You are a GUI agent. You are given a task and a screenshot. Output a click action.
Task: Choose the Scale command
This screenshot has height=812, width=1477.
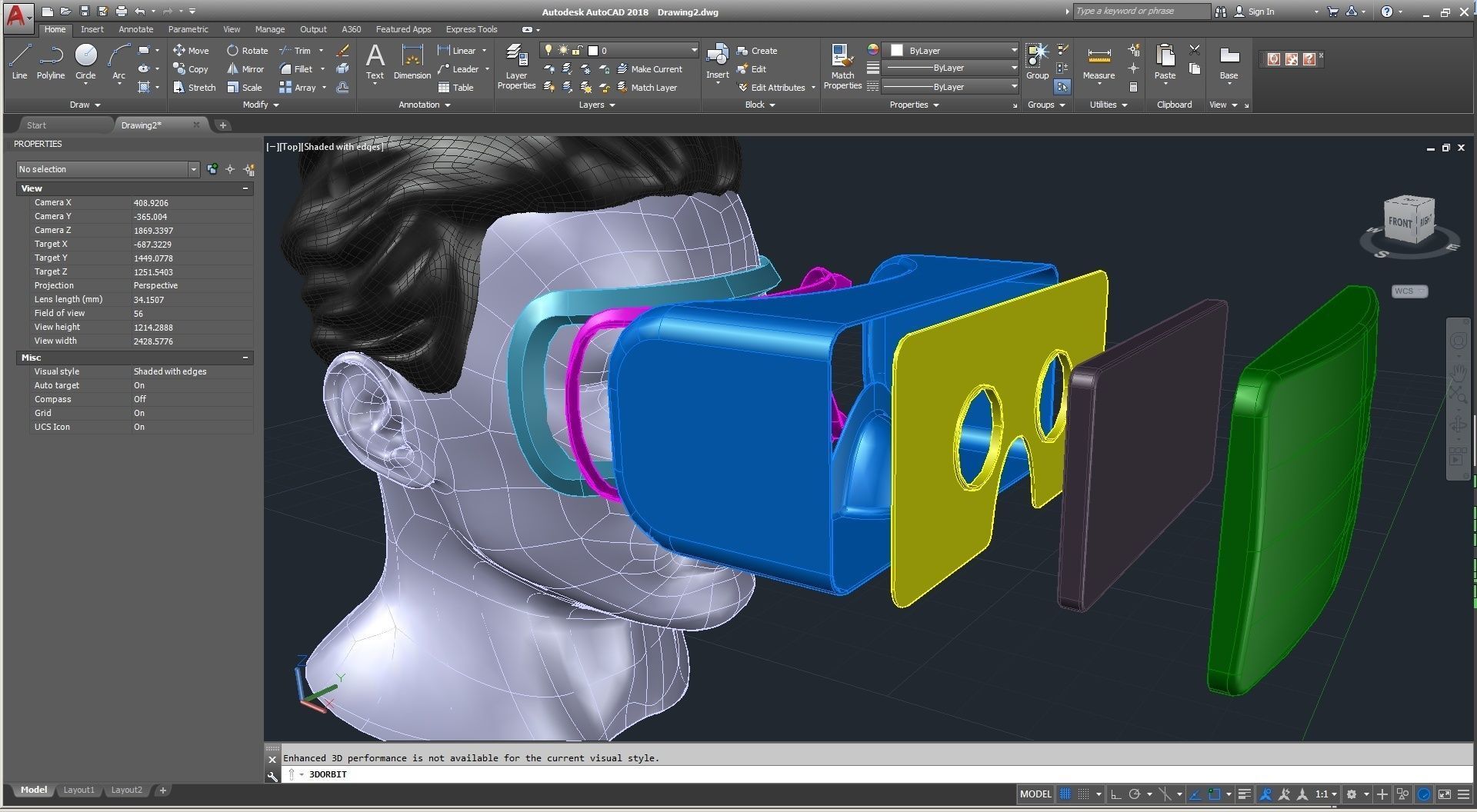click(244, 88)
